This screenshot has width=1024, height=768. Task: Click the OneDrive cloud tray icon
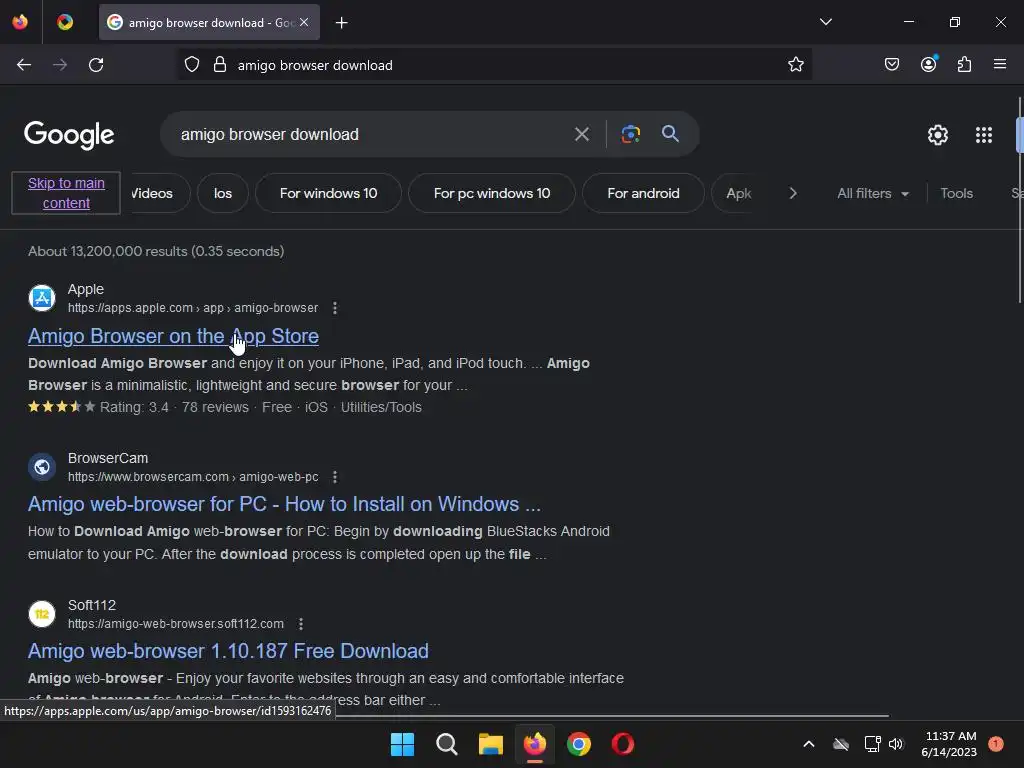[x=841, y=744]
